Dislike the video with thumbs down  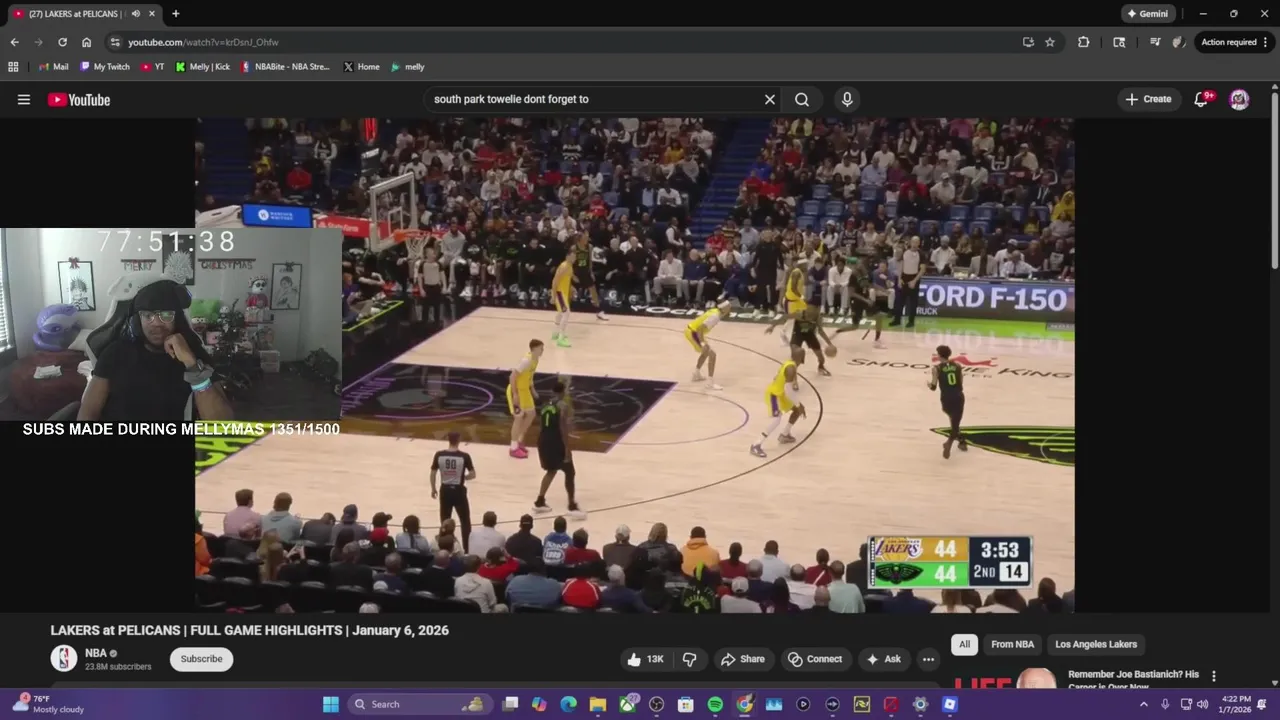click(689, 659)
